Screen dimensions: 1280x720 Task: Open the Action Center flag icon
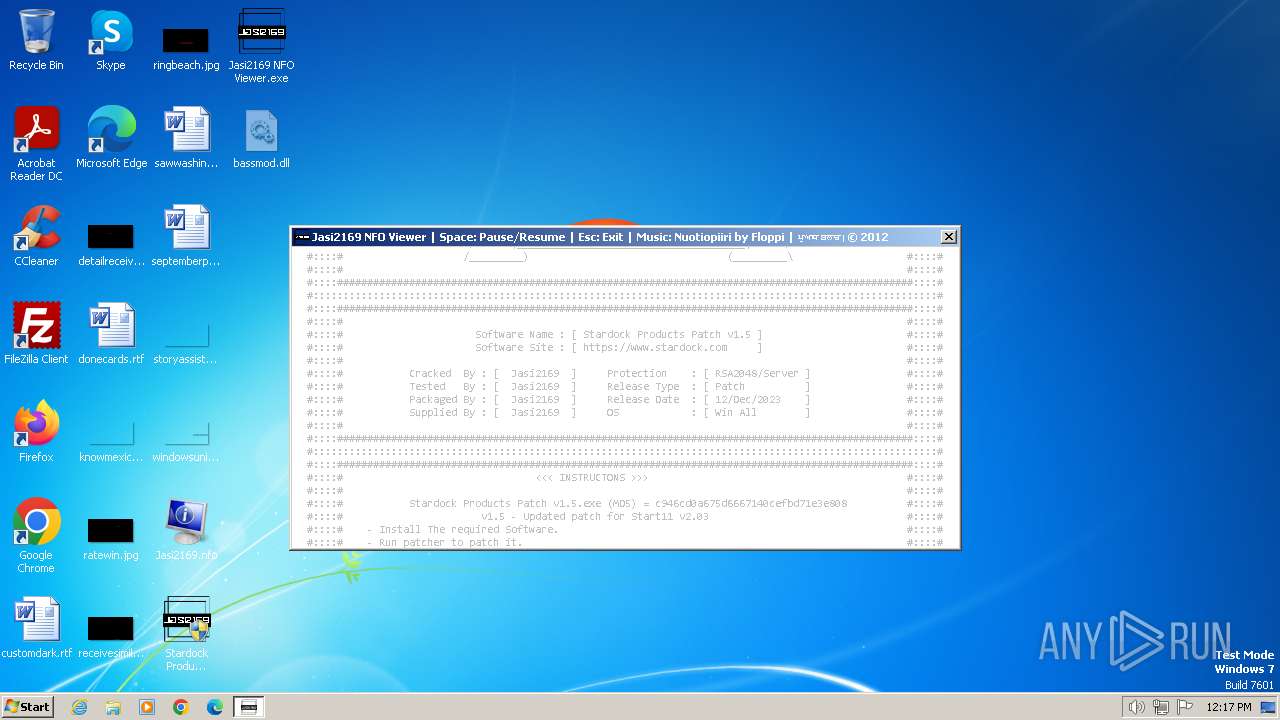tap(1185, 707)
